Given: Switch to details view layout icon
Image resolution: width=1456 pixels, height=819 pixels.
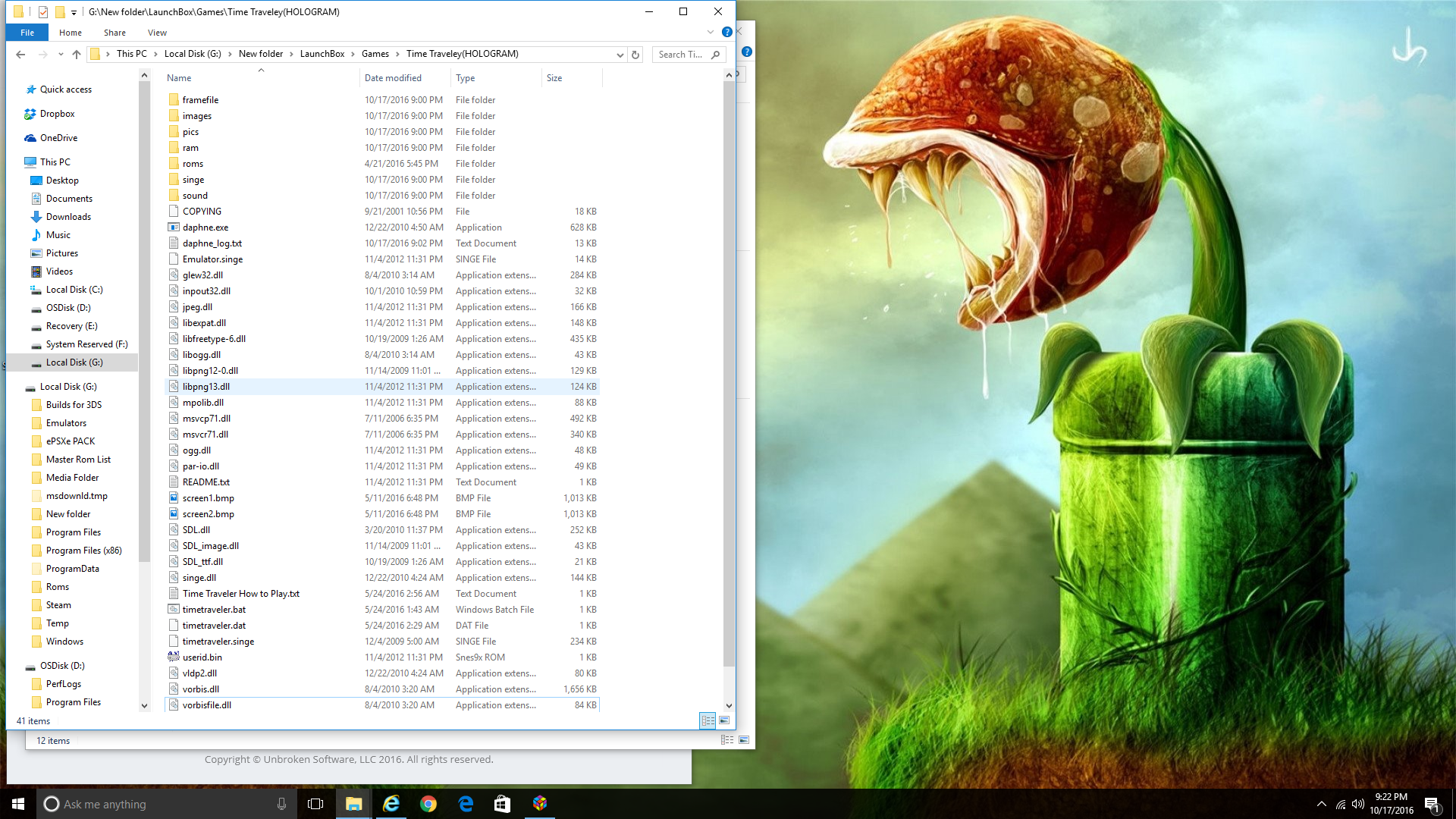Looking at the screenshot, I should 708,720.
